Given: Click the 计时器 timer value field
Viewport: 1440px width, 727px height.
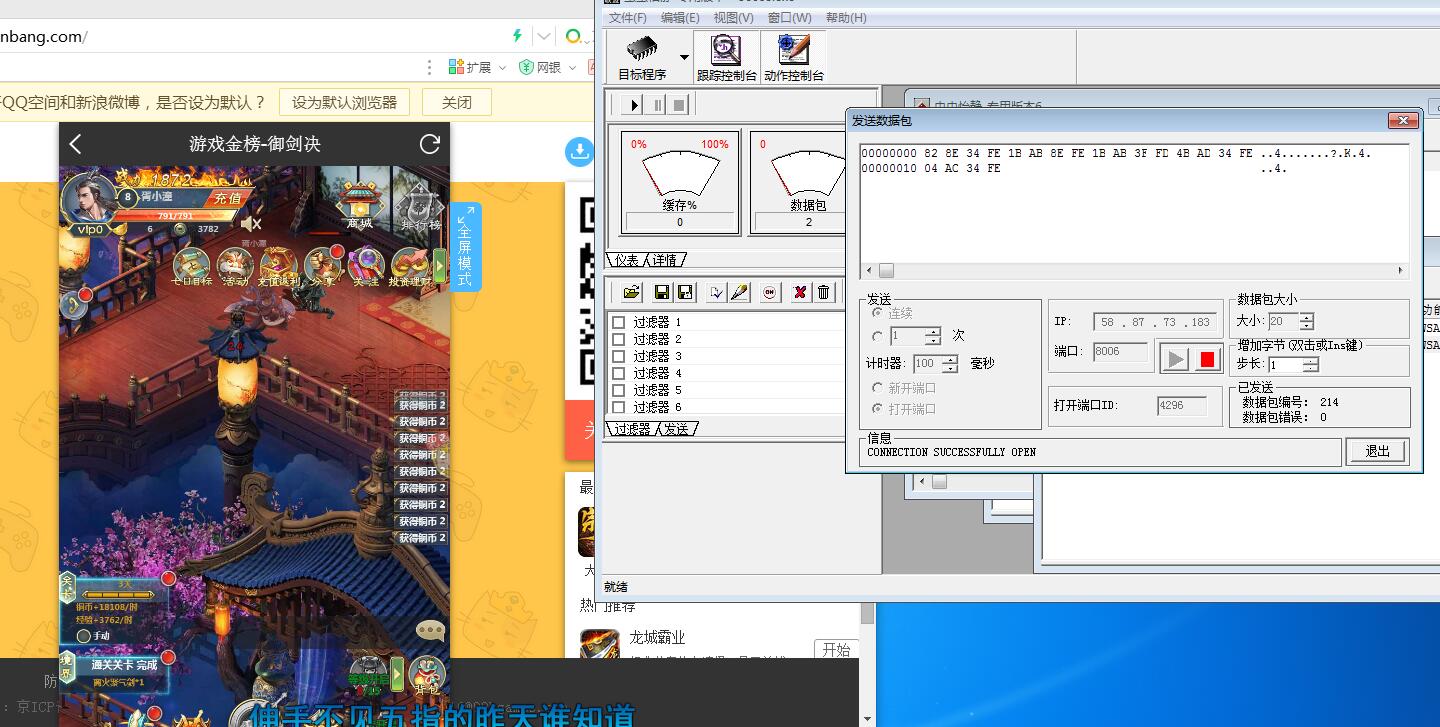Looking at the screenshot, I should pos(927,364).
